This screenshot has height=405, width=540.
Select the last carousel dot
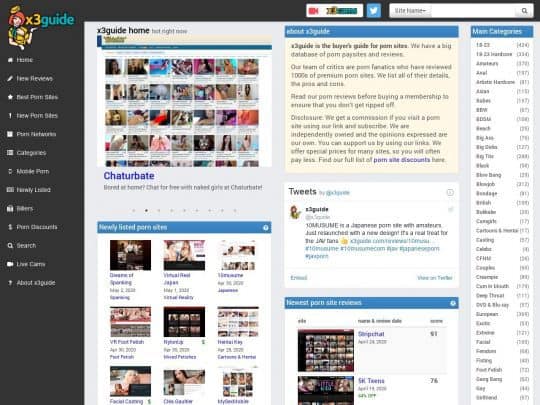point(235,210)
